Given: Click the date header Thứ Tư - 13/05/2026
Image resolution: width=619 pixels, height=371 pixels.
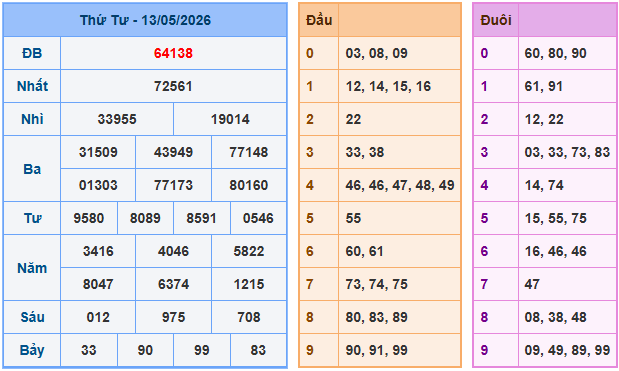Looking at the screenshot, I should (145, 20).
